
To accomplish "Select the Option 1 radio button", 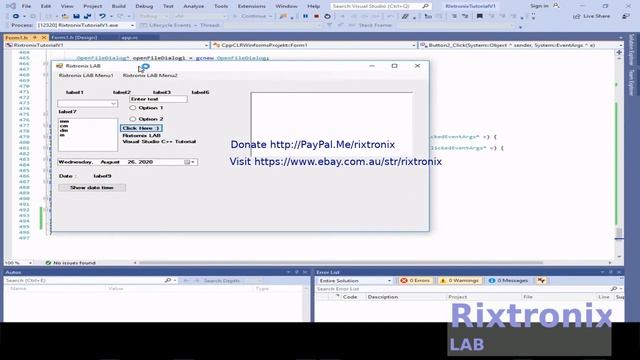I will coord(133,108).
